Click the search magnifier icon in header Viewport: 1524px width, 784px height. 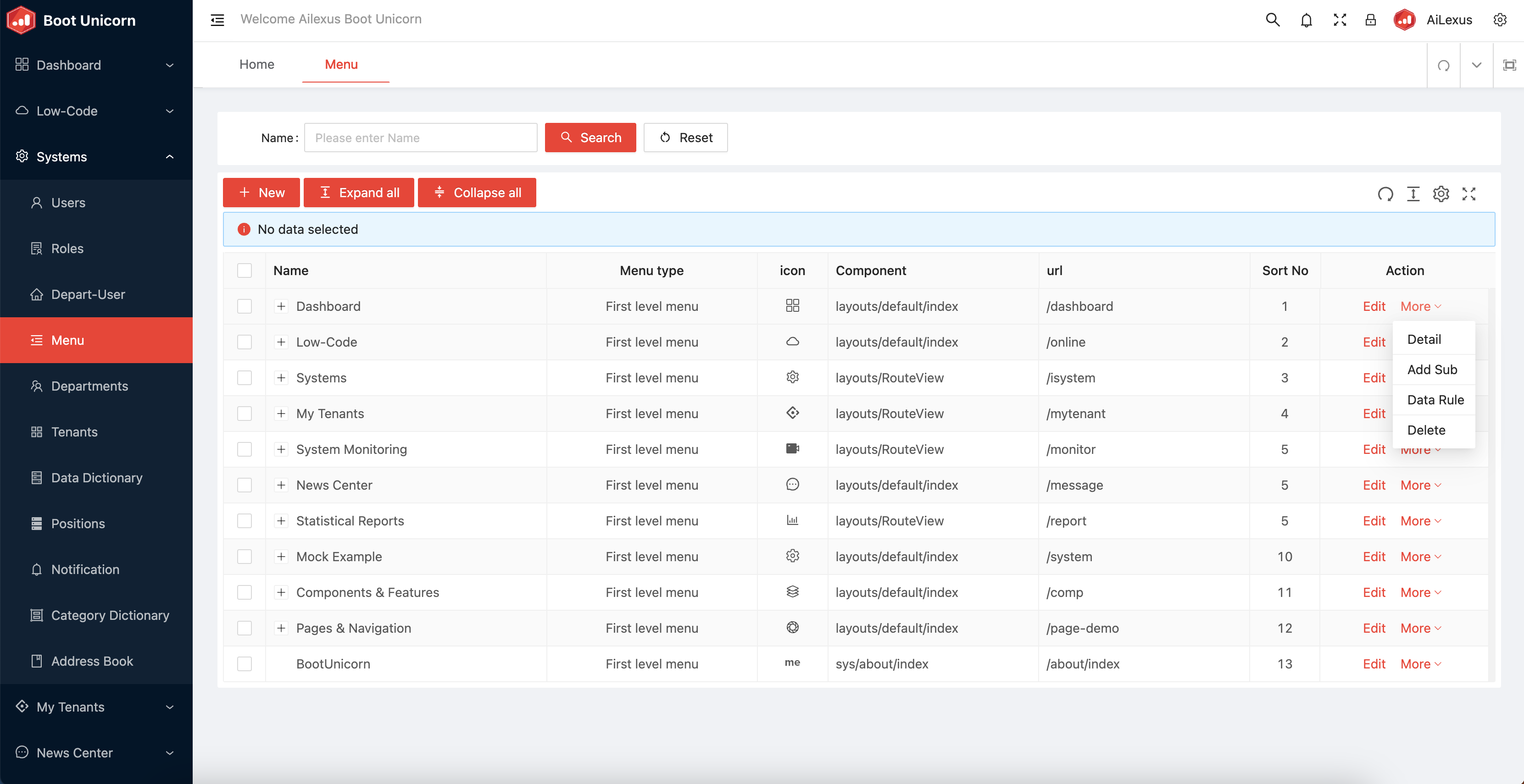click(x=1272, y=20)
